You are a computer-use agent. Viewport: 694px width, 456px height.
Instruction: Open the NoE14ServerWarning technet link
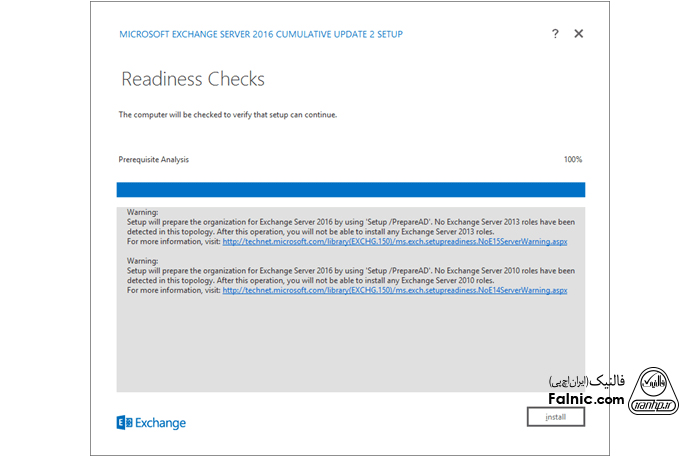click(394, 290)
